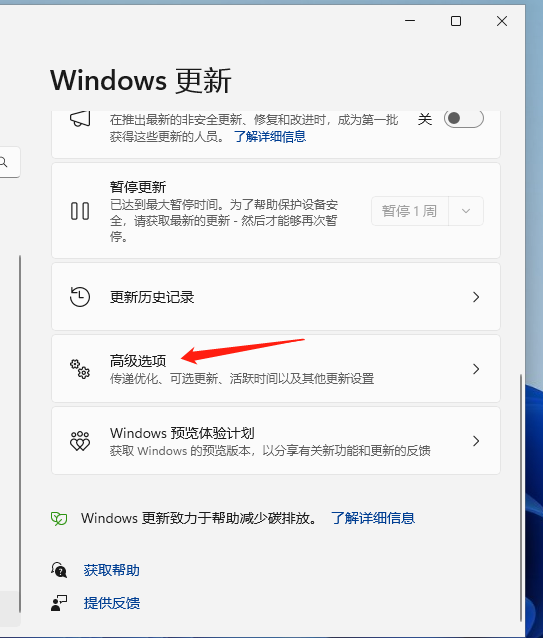Expand the pause duration dropdown arrow

(466, 211)
